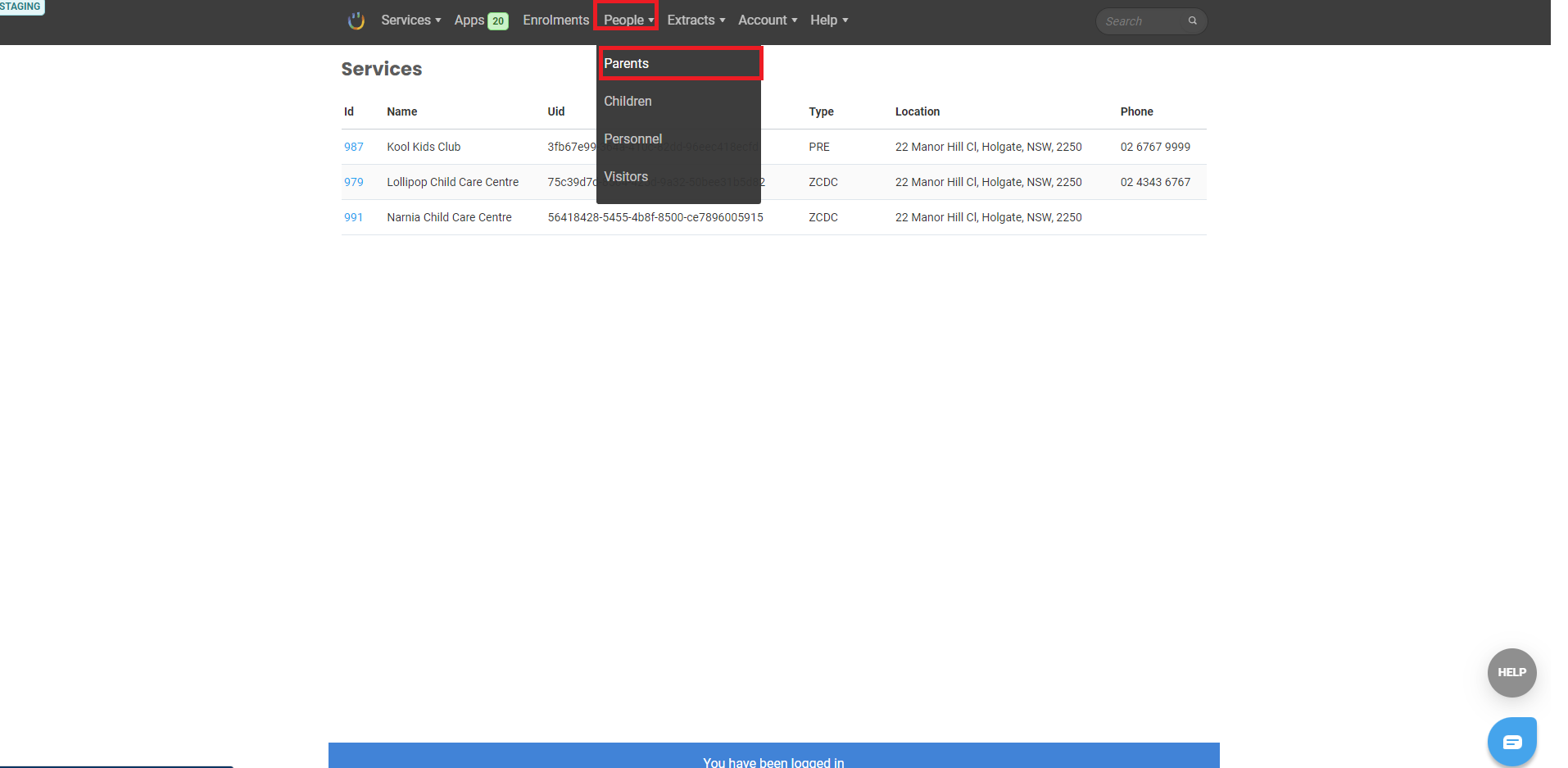Click phone 02 4343 6767

[x=1155, y=182]
